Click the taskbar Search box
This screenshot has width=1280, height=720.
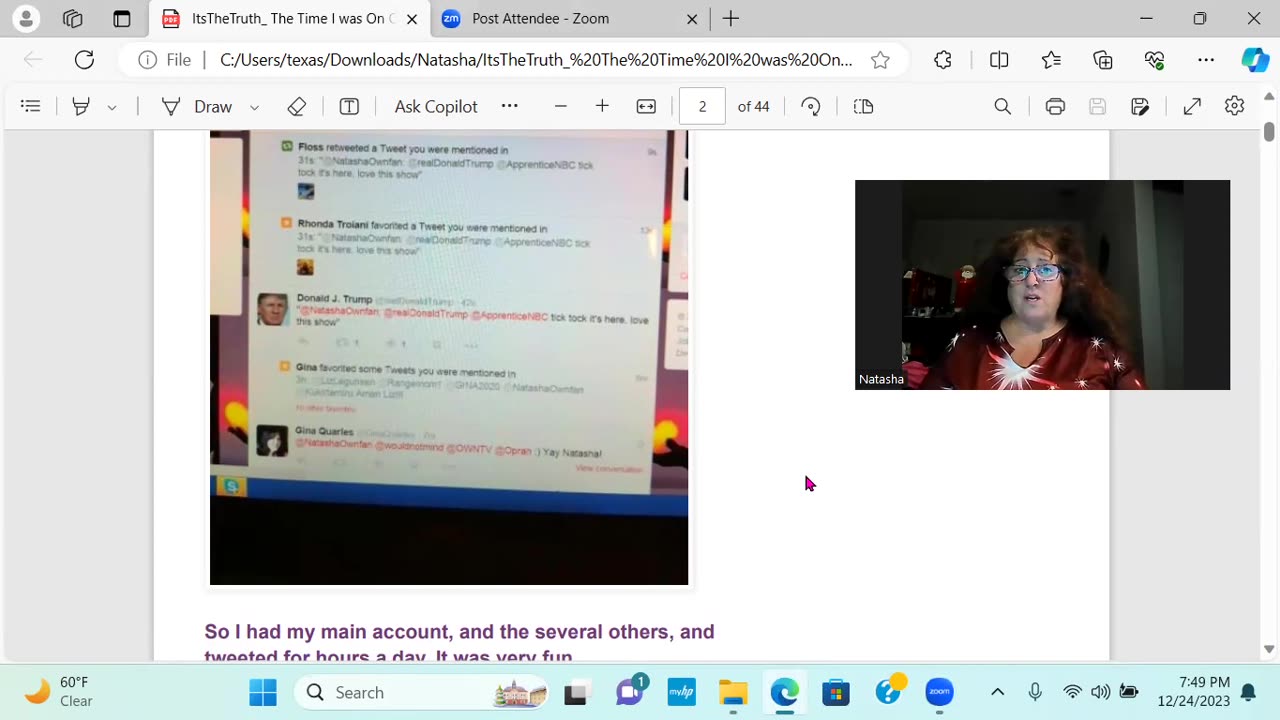pos(423,692)
